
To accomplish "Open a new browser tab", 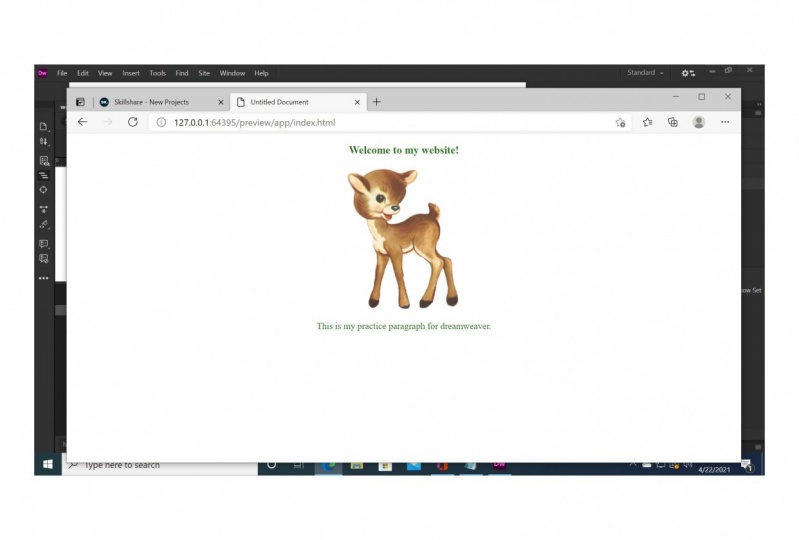I will [x=377, y=102].
